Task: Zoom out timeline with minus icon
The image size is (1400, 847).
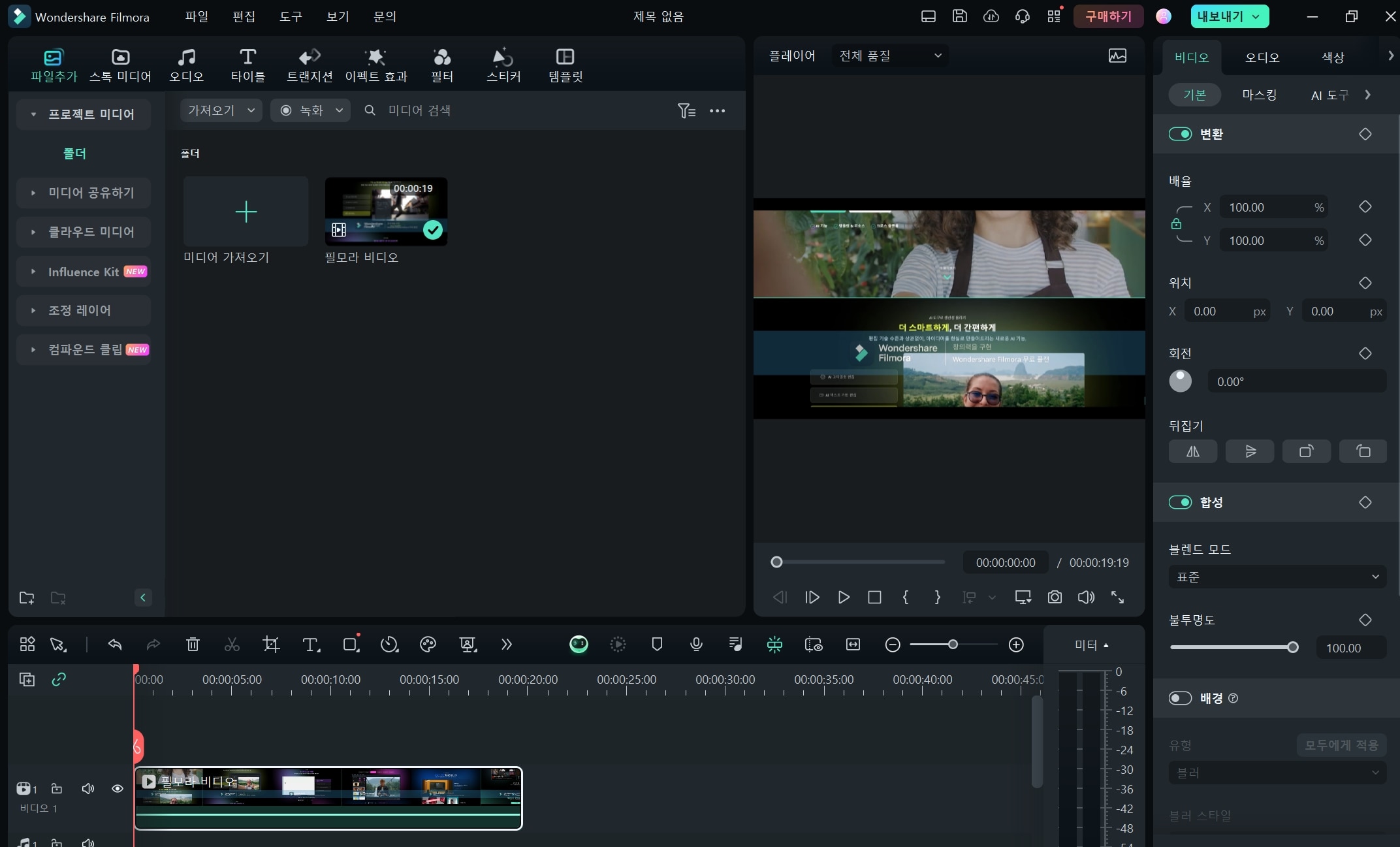Action: click(x=893, y=645)
